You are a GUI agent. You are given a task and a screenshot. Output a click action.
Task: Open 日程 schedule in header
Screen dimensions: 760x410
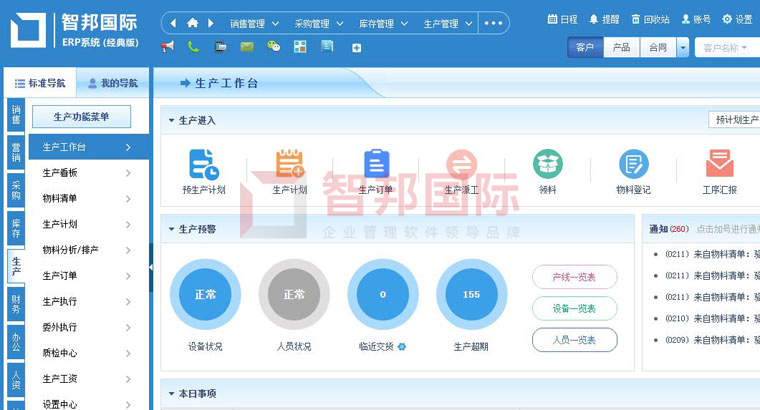pos(563,19)
